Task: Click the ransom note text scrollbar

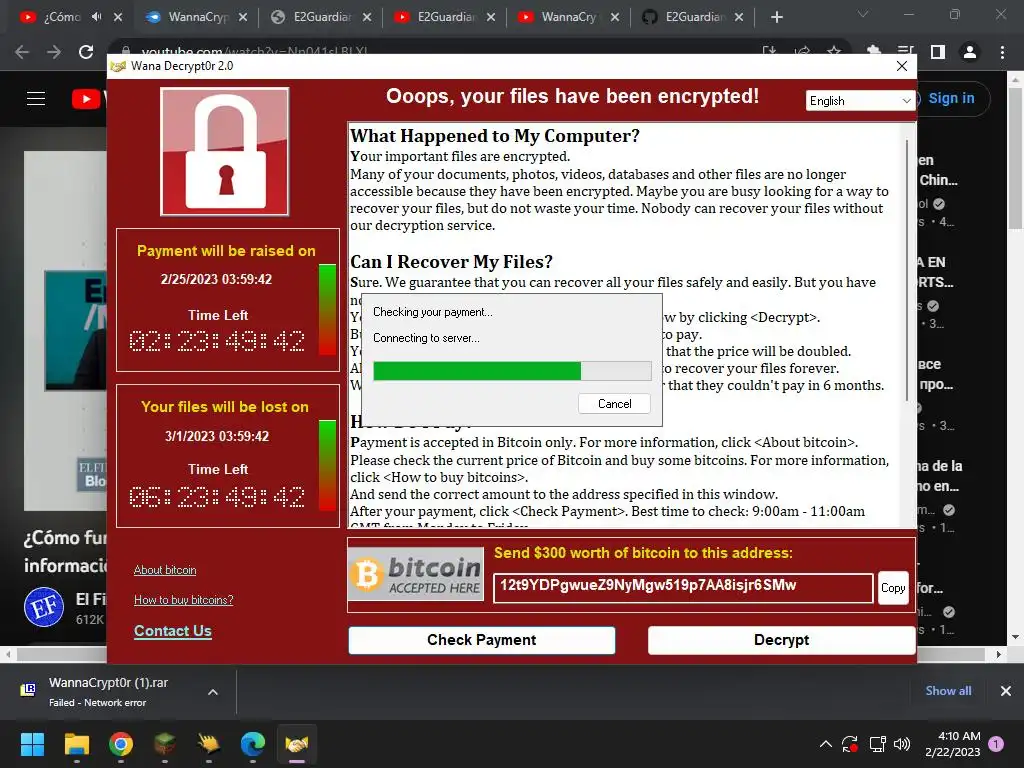Action: pos(907,271)
